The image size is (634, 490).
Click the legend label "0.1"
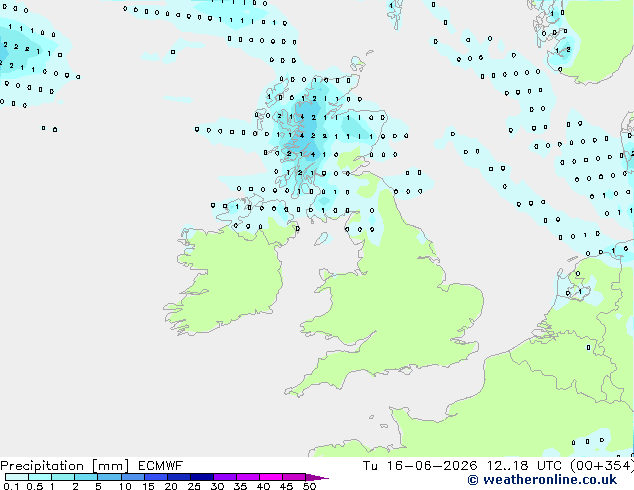11,486
